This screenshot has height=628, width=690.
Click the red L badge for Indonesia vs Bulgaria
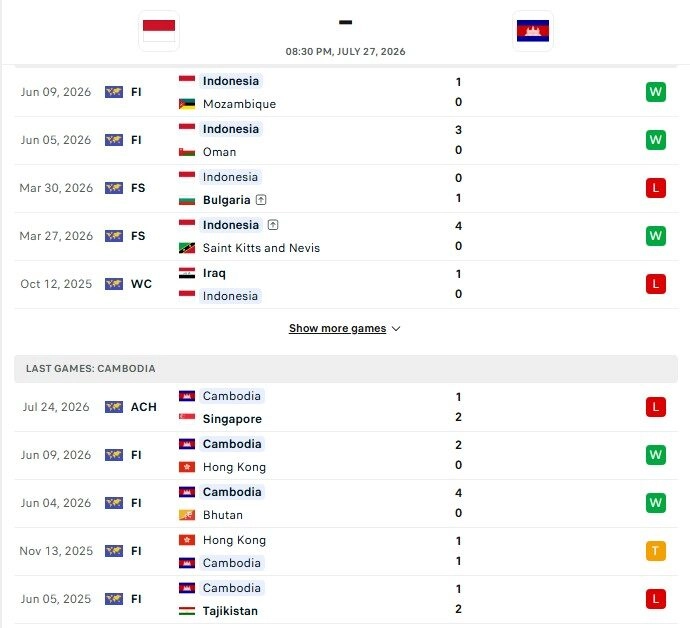coord(655,188)
